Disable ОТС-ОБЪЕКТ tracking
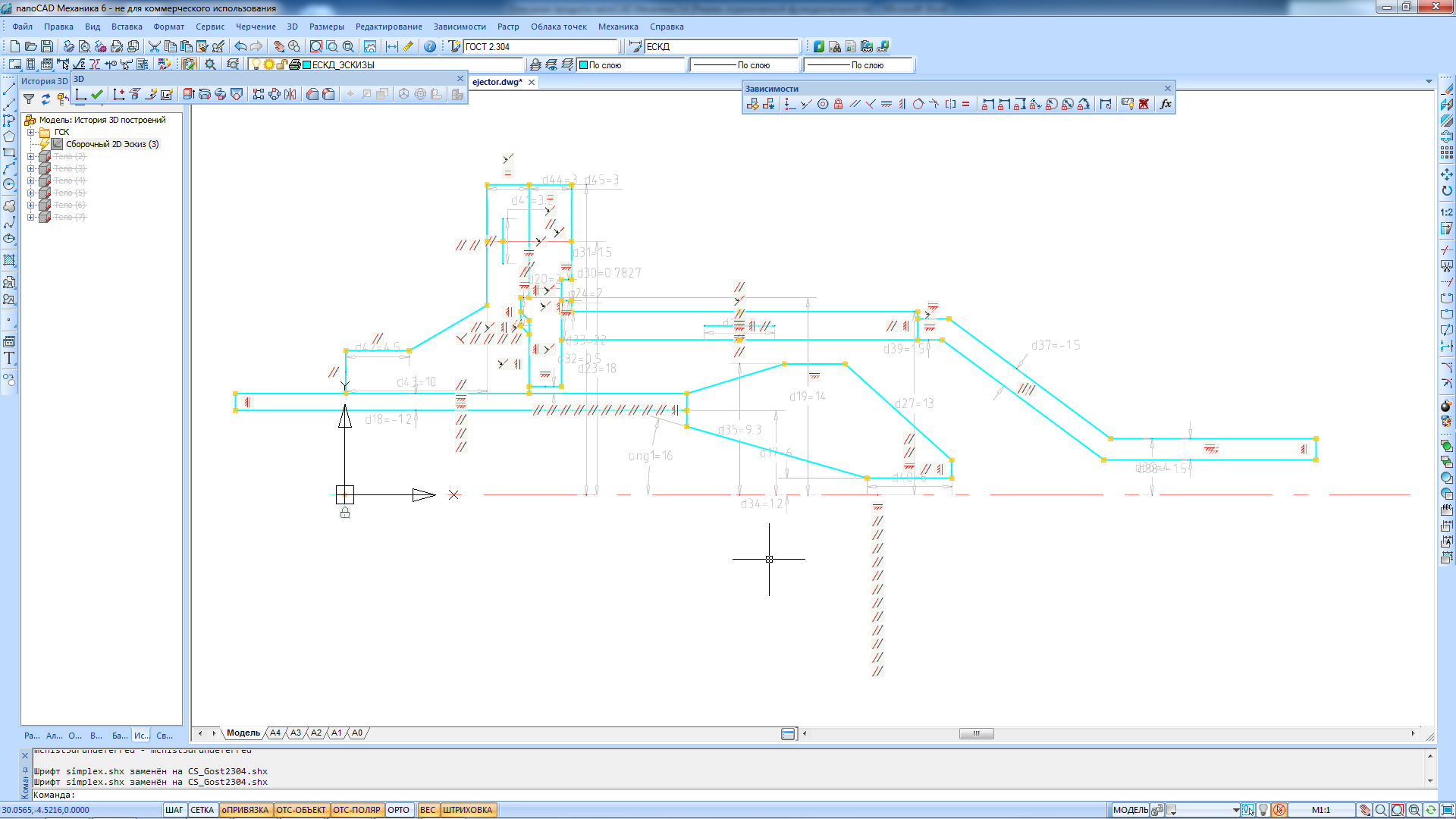The height and width of the screenshot is (819, 1456). click(301, 810)
